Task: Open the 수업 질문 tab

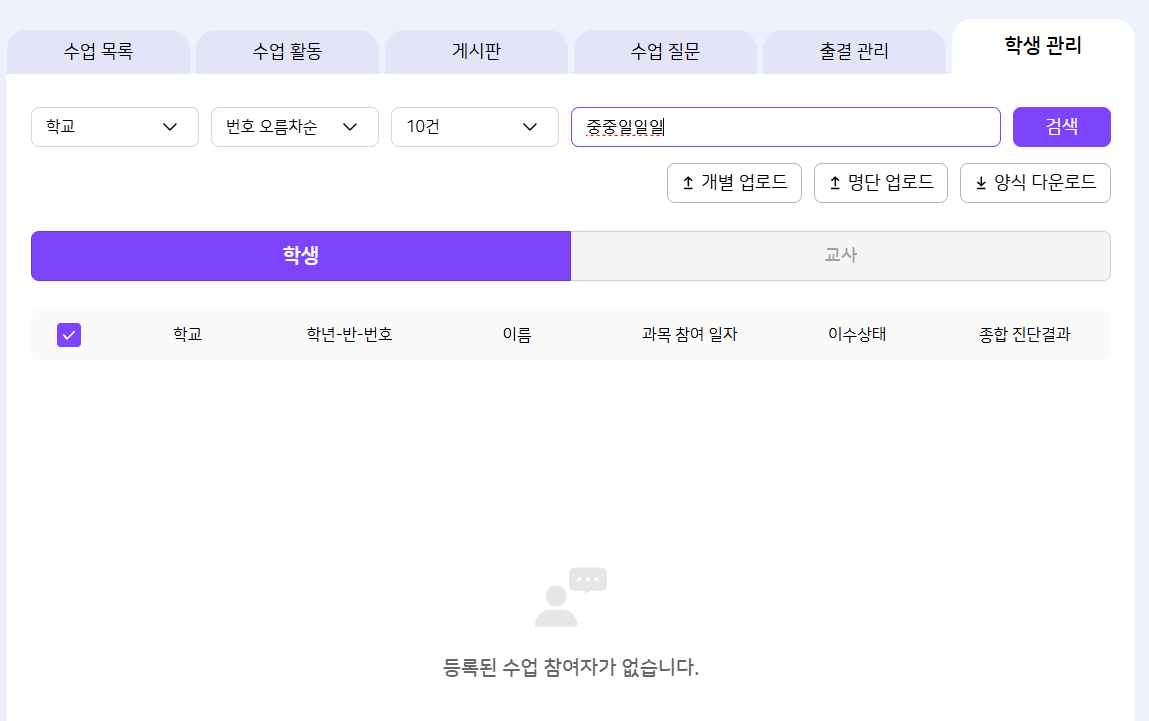Action: click(x=665, y=52)
